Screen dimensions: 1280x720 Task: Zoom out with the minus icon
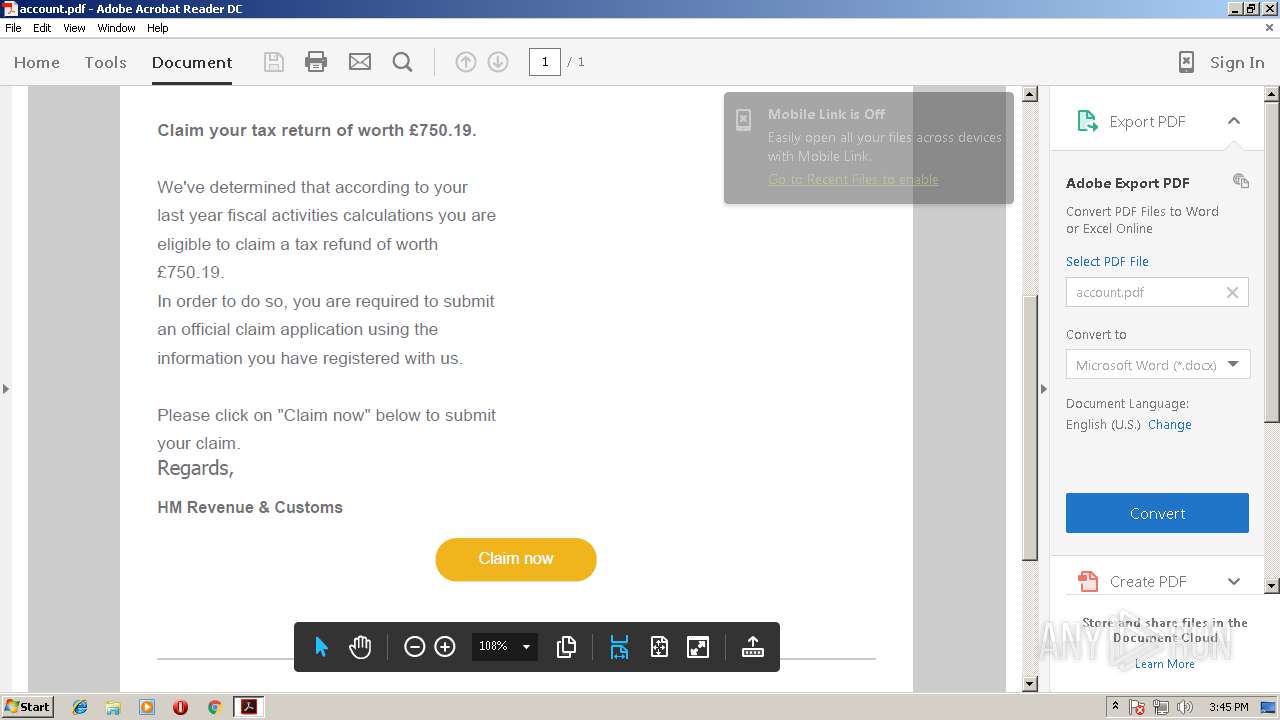tap(414, 647)
